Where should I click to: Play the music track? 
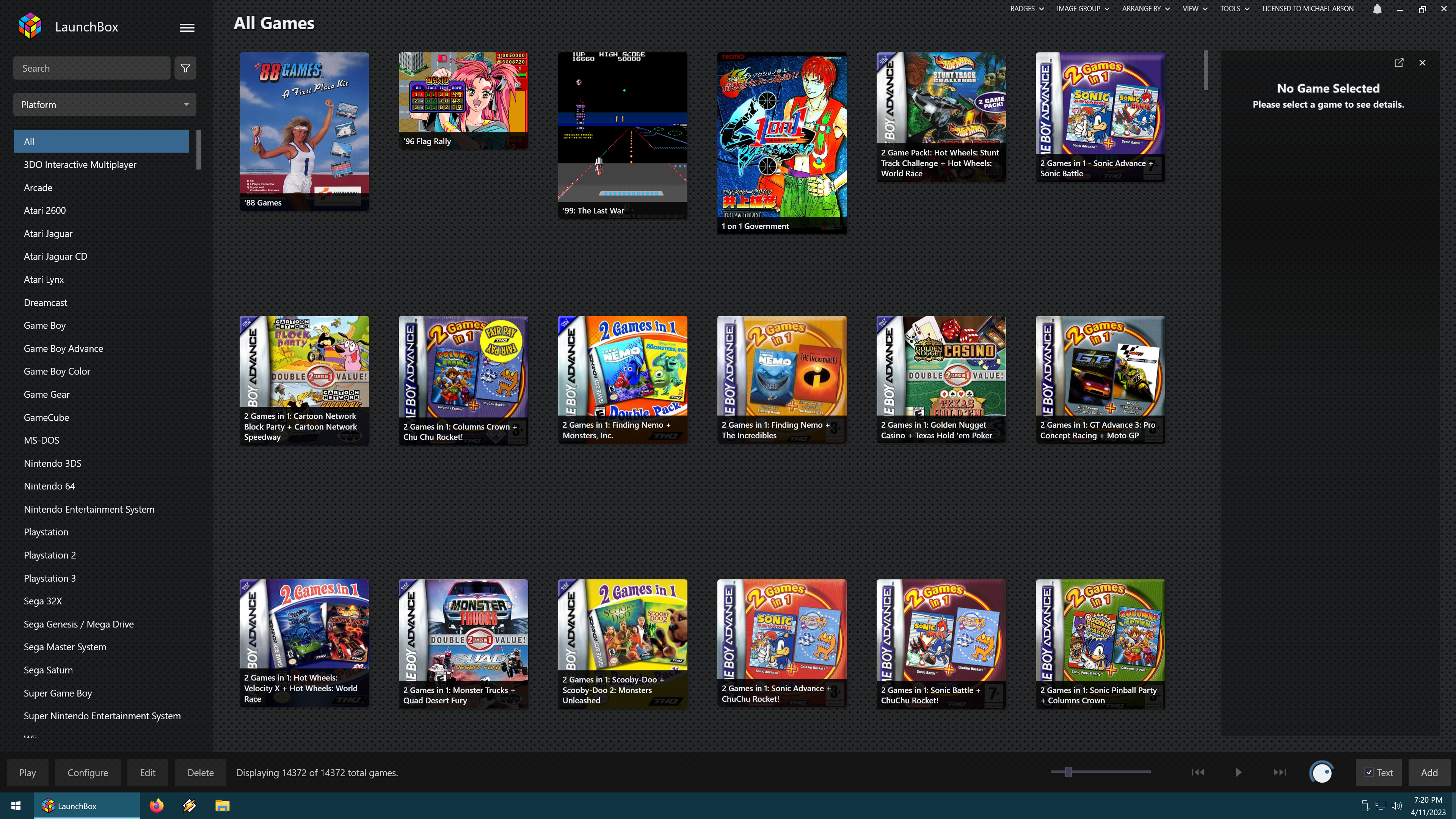[x=1238, y=772]
